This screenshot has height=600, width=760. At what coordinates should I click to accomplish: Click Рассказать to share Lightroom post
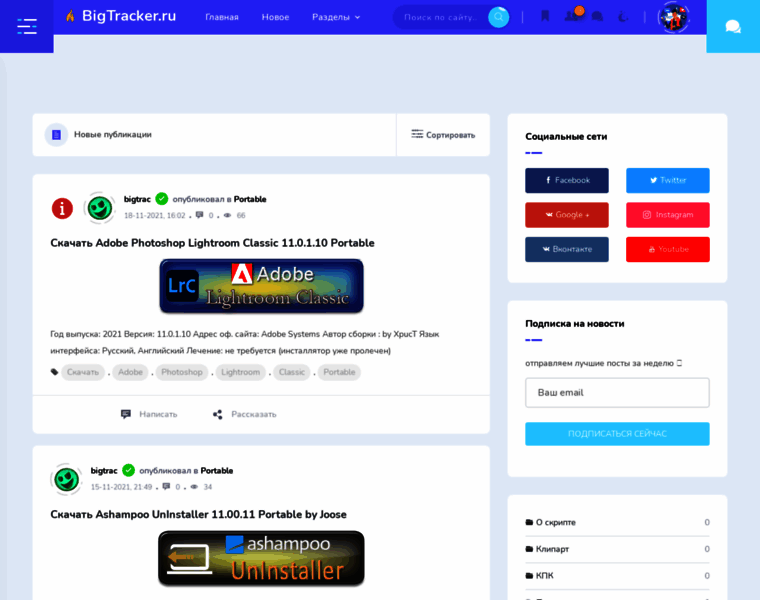(245, 414)
